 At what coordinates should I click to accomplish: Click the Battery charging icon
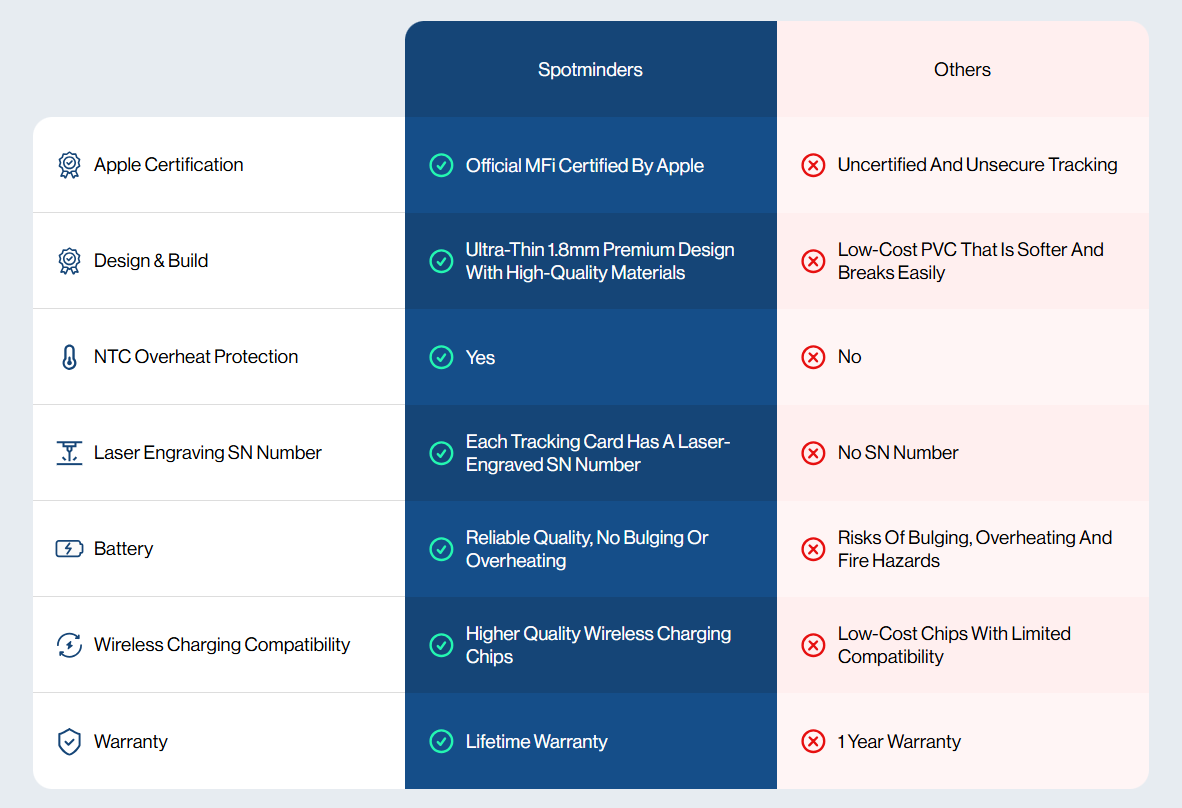pos(69,549)
